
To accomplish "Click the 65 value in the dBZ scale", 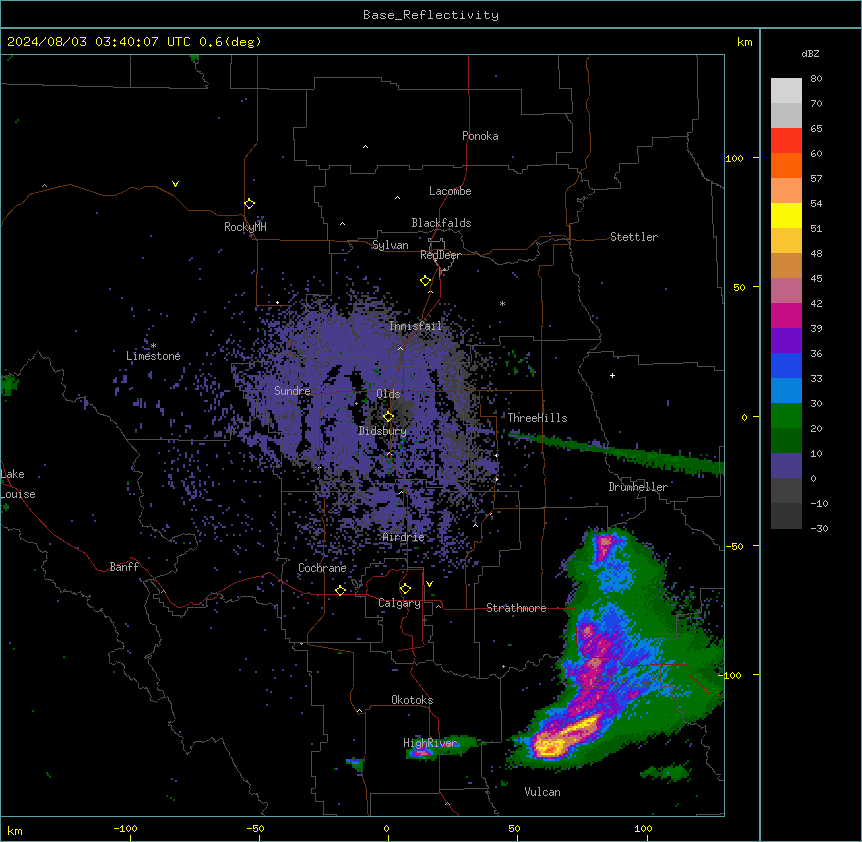I will 816,128.
